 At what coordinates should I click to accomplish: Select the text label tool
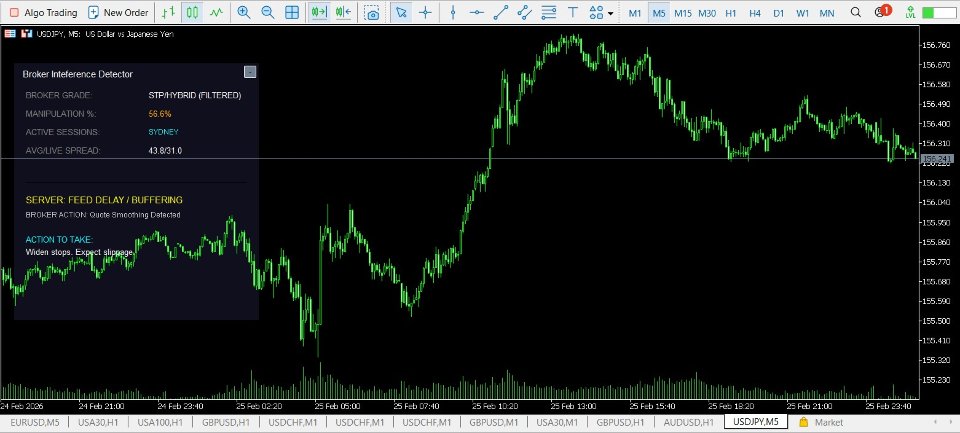[573, 12]
